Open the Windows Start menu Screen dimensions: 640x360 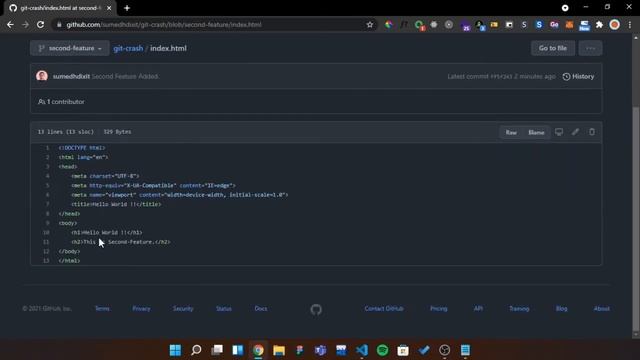[175, 350]
